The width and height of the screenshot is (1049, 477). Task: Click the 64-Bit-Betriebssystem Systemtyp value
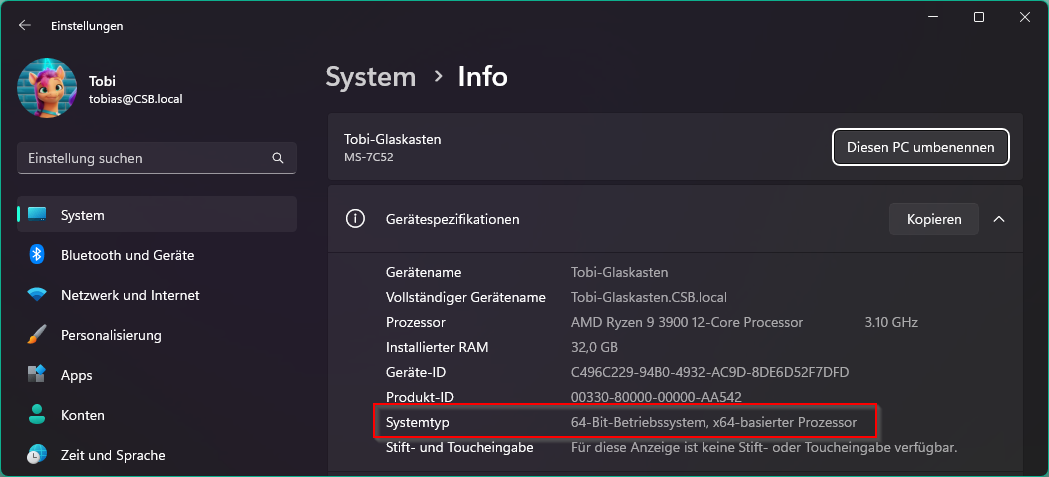[x=714, y=423]
